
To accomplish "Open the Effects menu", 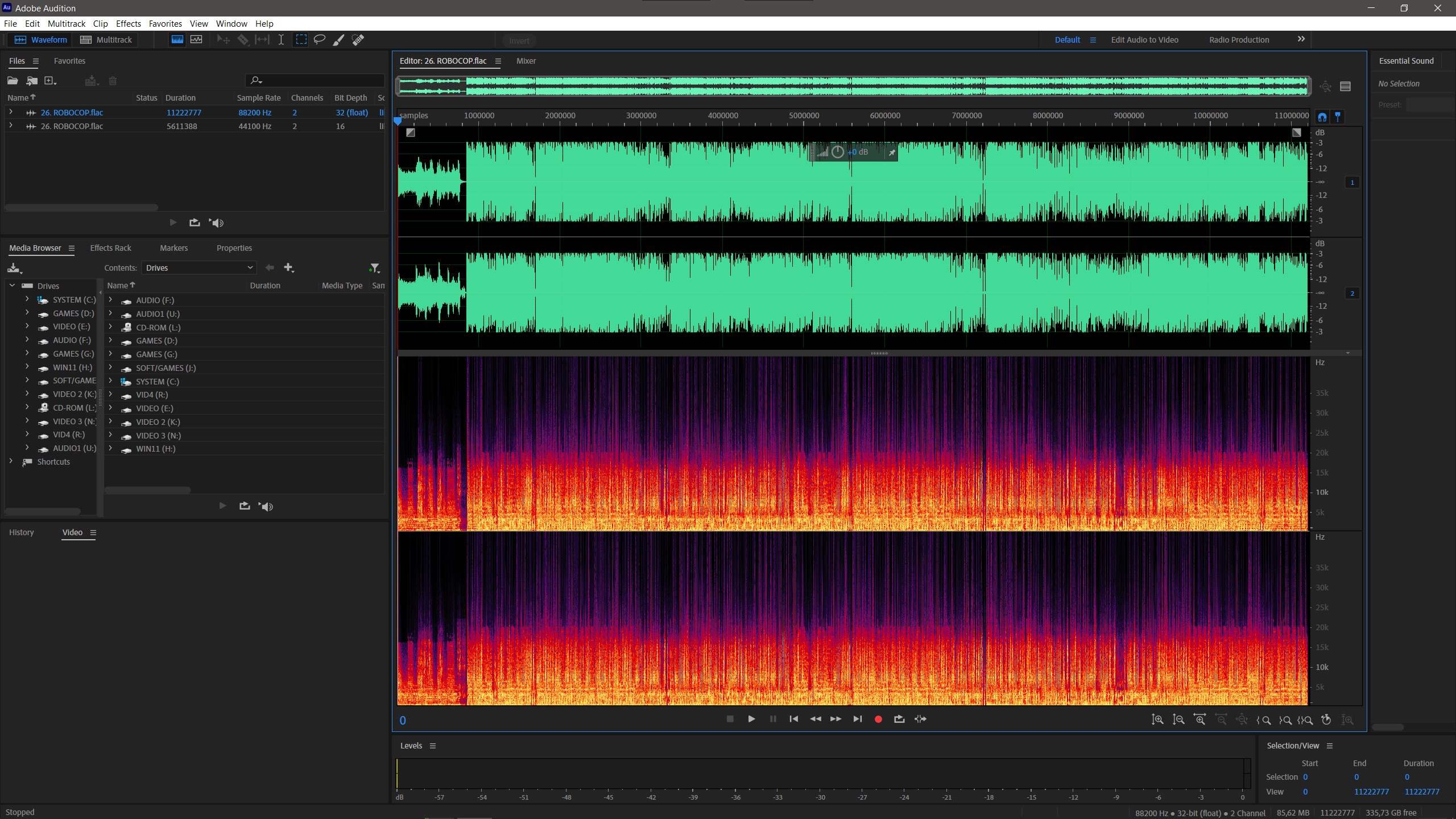I will point(128,24).
